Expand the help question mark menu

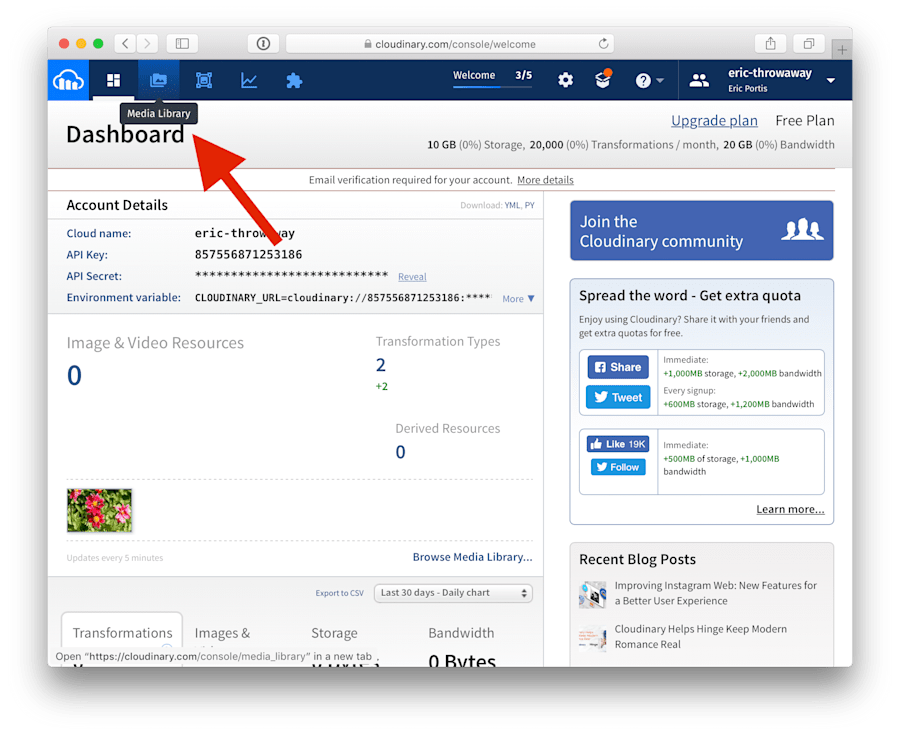[x=648, y=80]
